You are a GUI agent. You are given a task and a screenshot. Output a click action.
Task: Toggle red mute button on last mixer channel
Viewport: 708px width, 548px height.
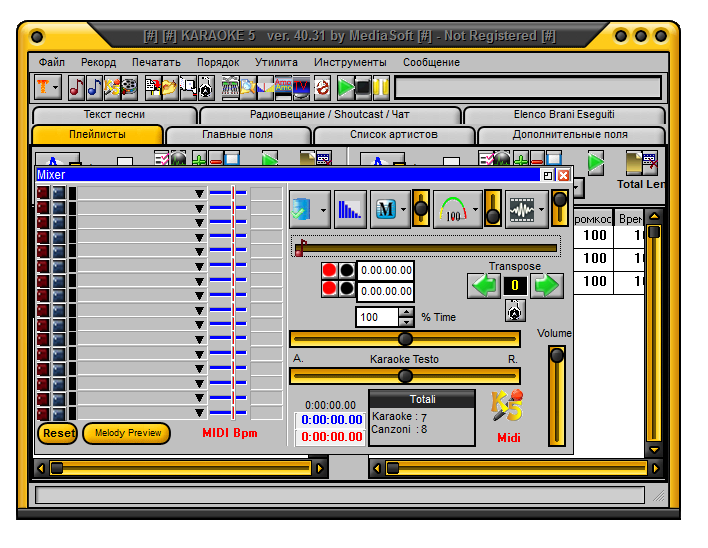pyautogui.click(x=43, y=413)
